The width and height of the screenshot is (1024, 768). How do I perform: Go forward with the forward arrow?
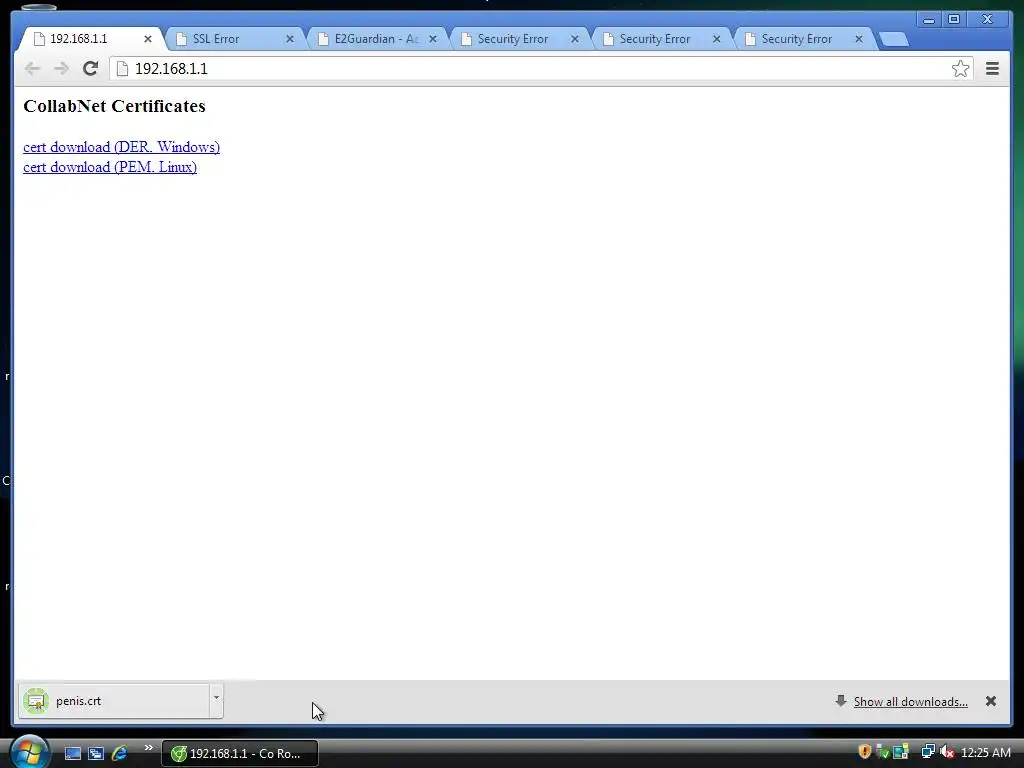pyautogui.click(x=61, y=69)
